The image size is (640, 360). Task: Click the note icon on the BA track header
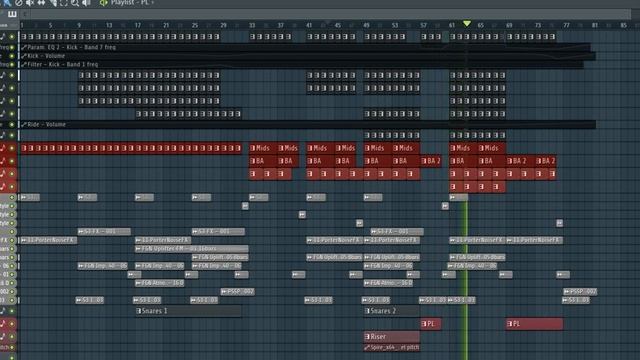tap(3, 161)
